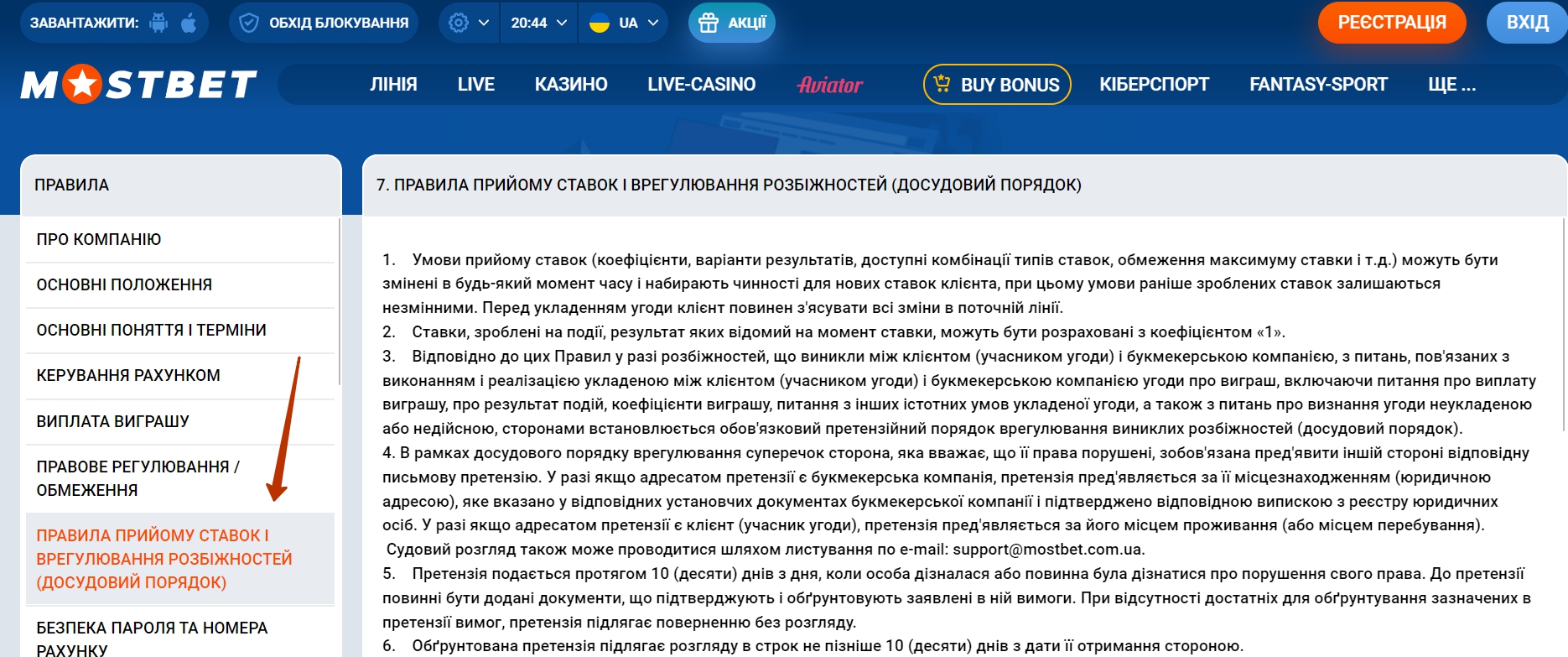Open settings with the gear icon

click(459, 23)
